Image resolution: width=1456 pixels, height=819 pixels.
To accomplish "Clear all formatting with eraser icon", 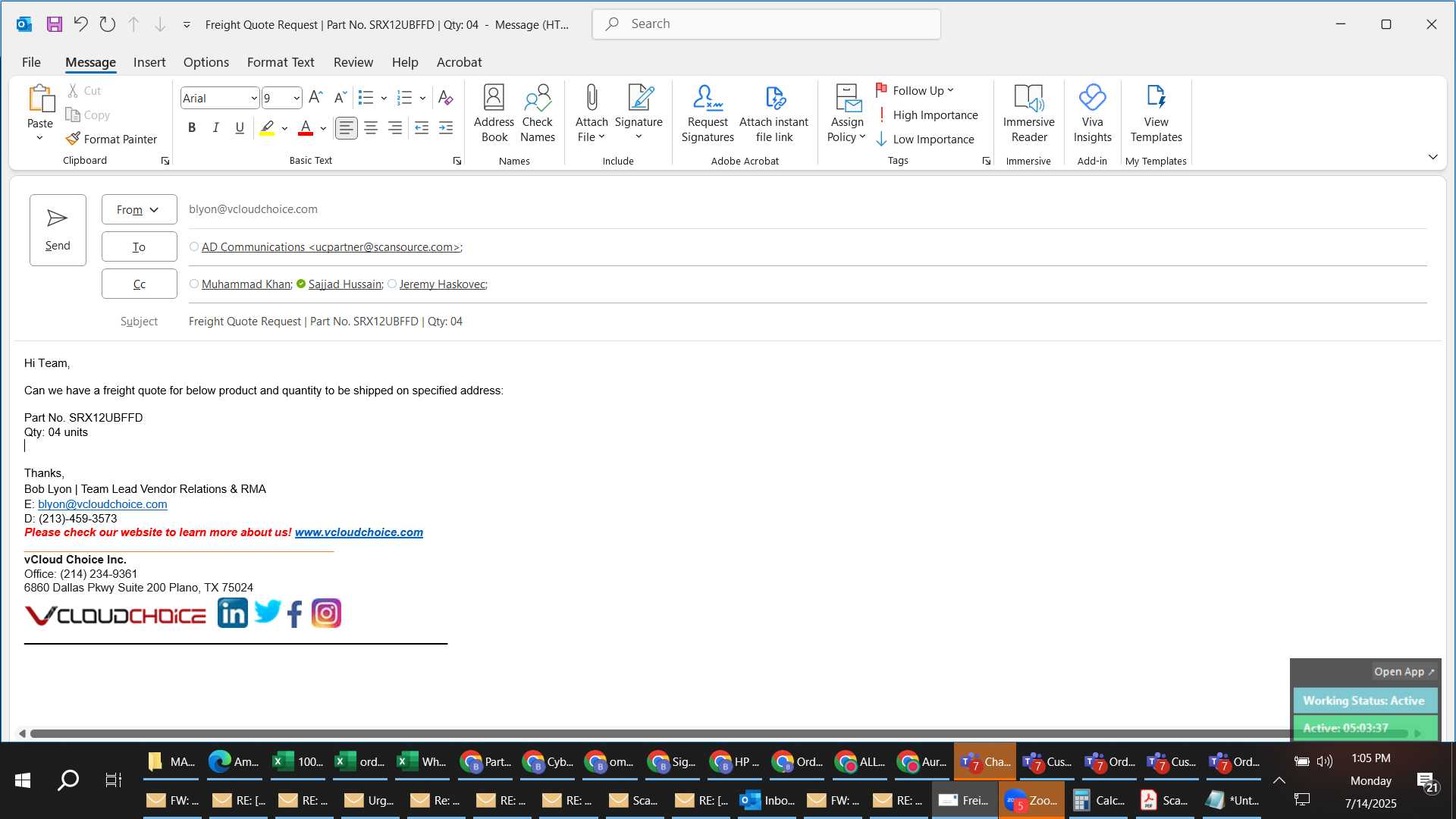I will [446, 98].
